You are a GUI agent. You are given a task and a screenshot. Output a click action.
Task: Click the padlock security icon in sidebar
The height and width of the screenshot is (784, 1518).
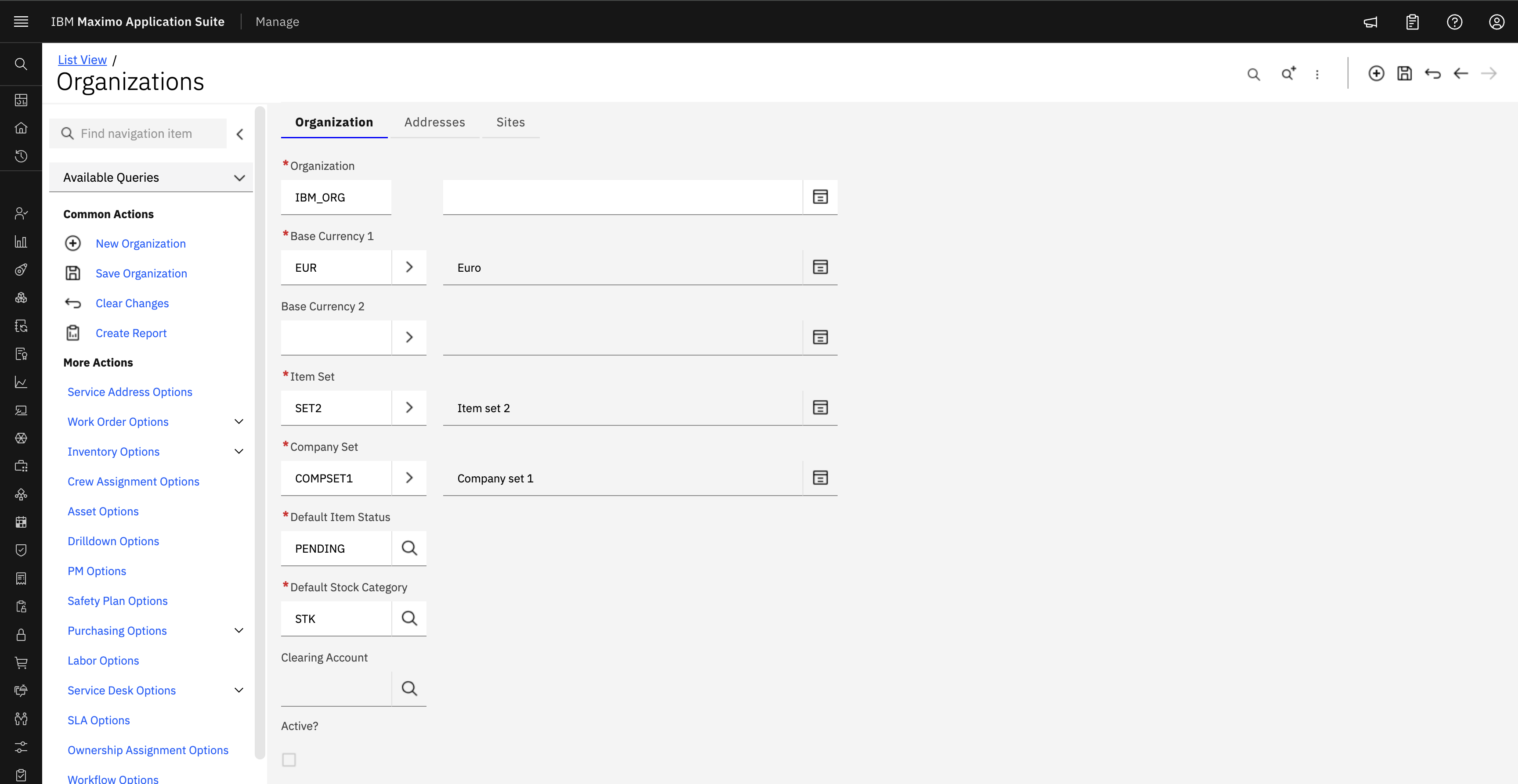(x=21, y=634)
